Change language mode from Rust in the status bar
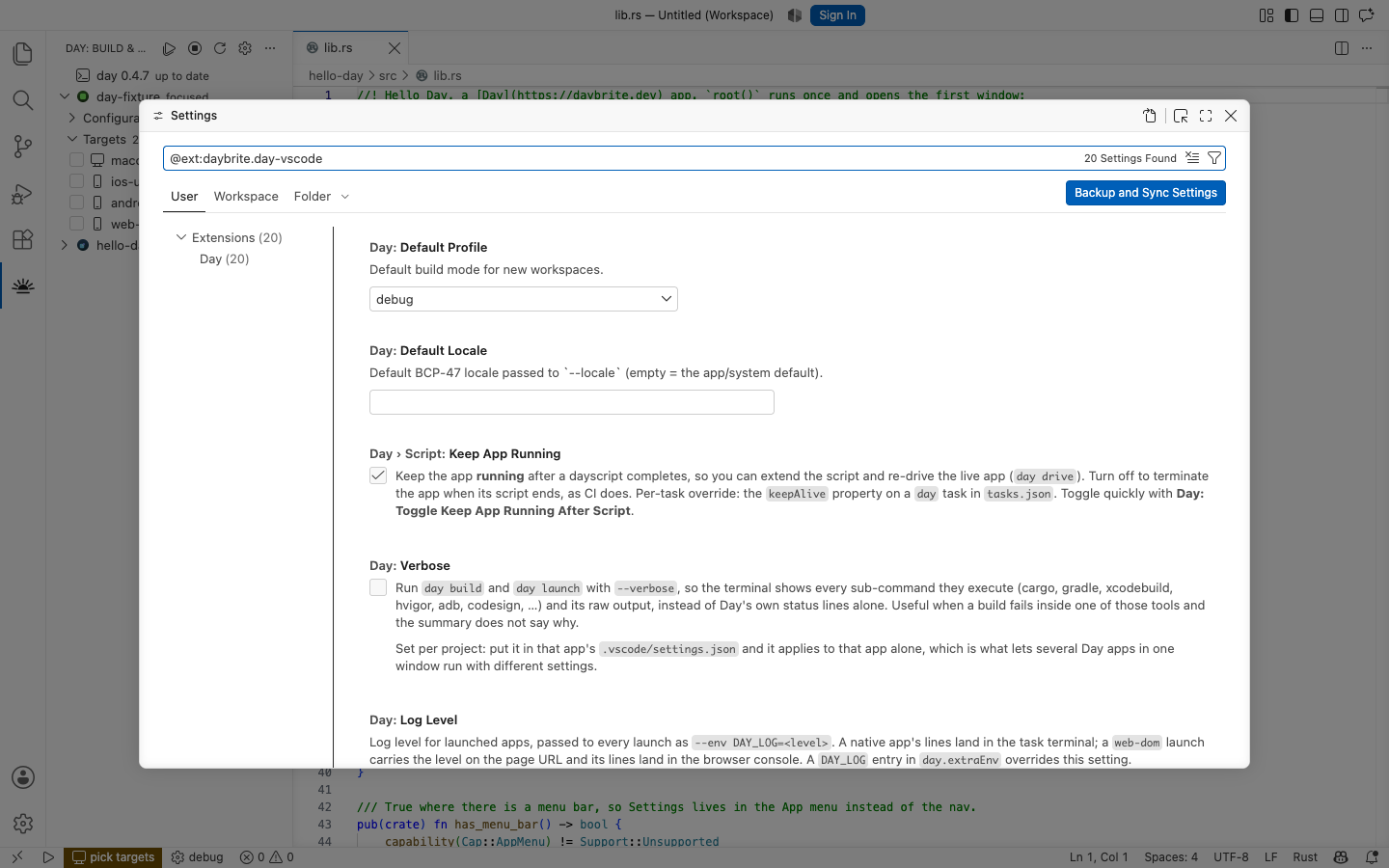1389x868 pixels. tap(1305, 856)
